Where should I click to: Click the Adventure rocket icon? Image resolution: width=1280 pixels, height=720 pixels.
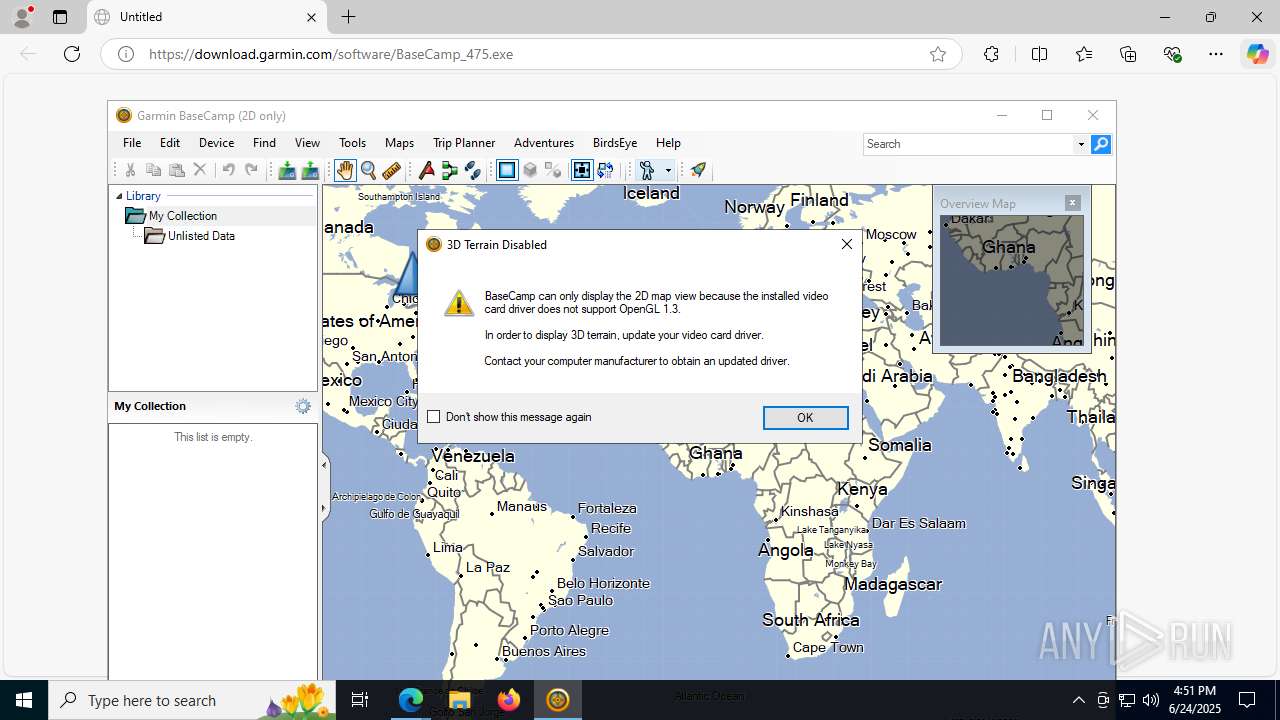point(698,170)
